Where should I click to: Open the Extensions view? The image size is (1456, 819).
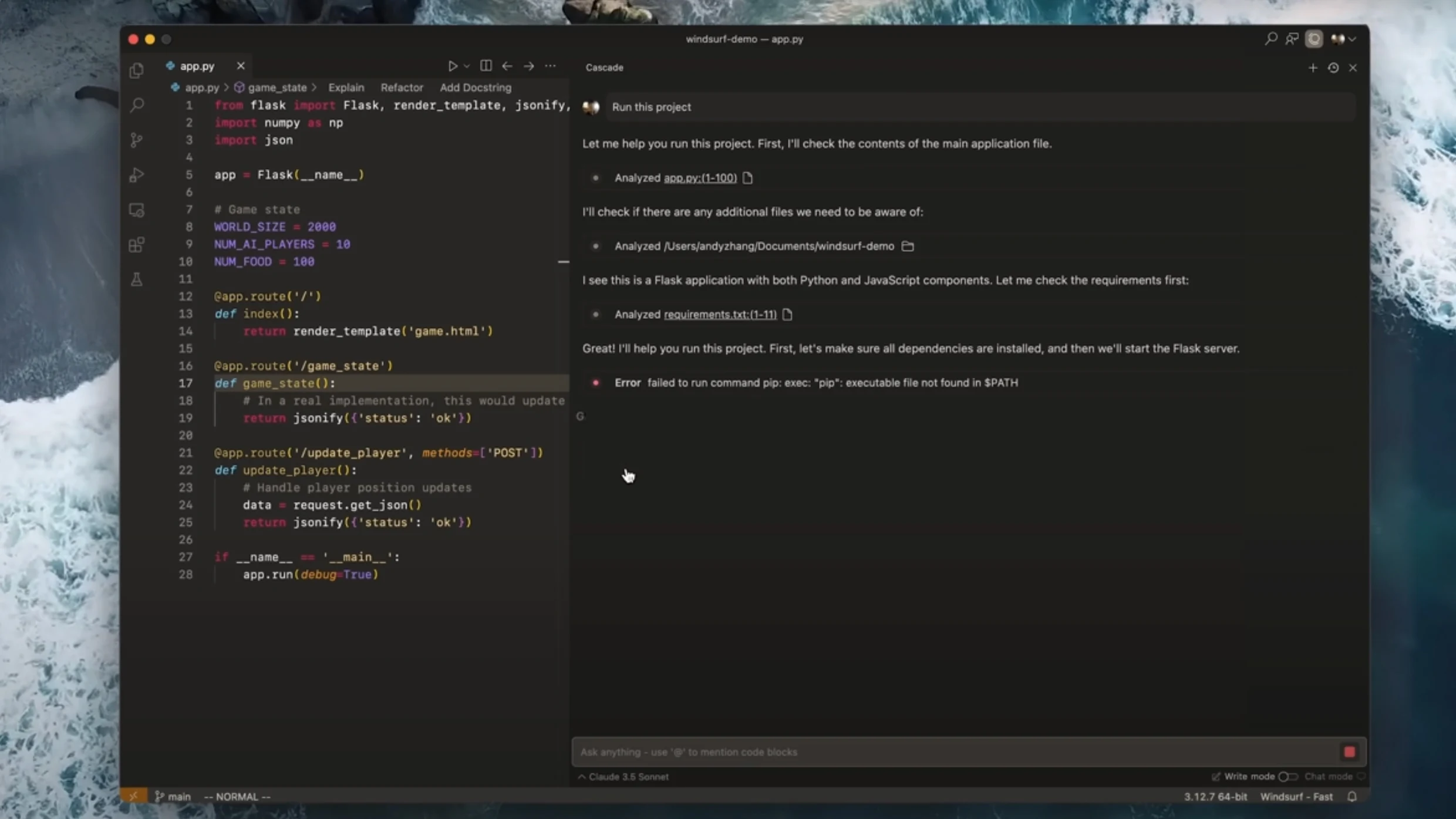[137, 244]
